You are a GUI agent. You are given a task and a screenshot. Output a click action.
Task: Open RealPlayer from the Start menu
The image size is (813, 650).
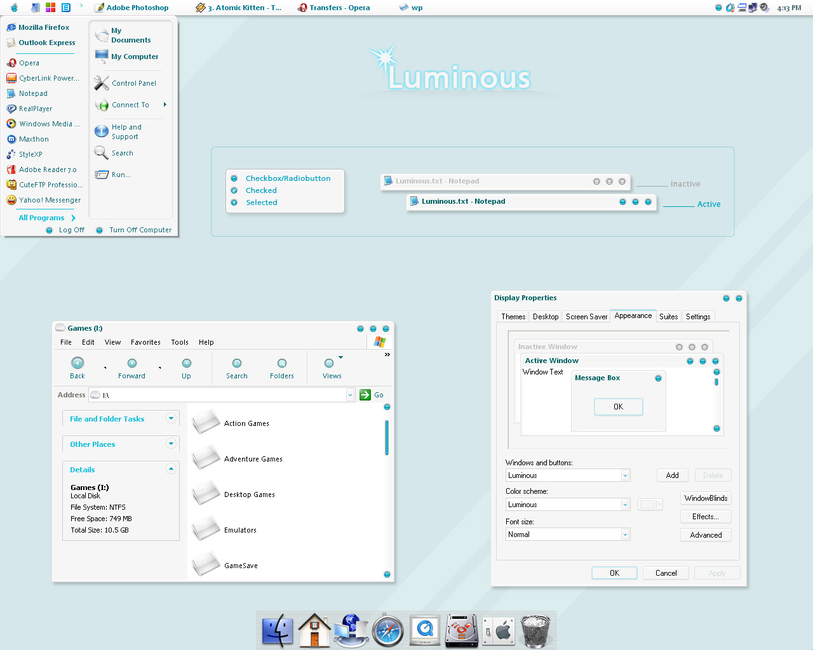point(29,108)
